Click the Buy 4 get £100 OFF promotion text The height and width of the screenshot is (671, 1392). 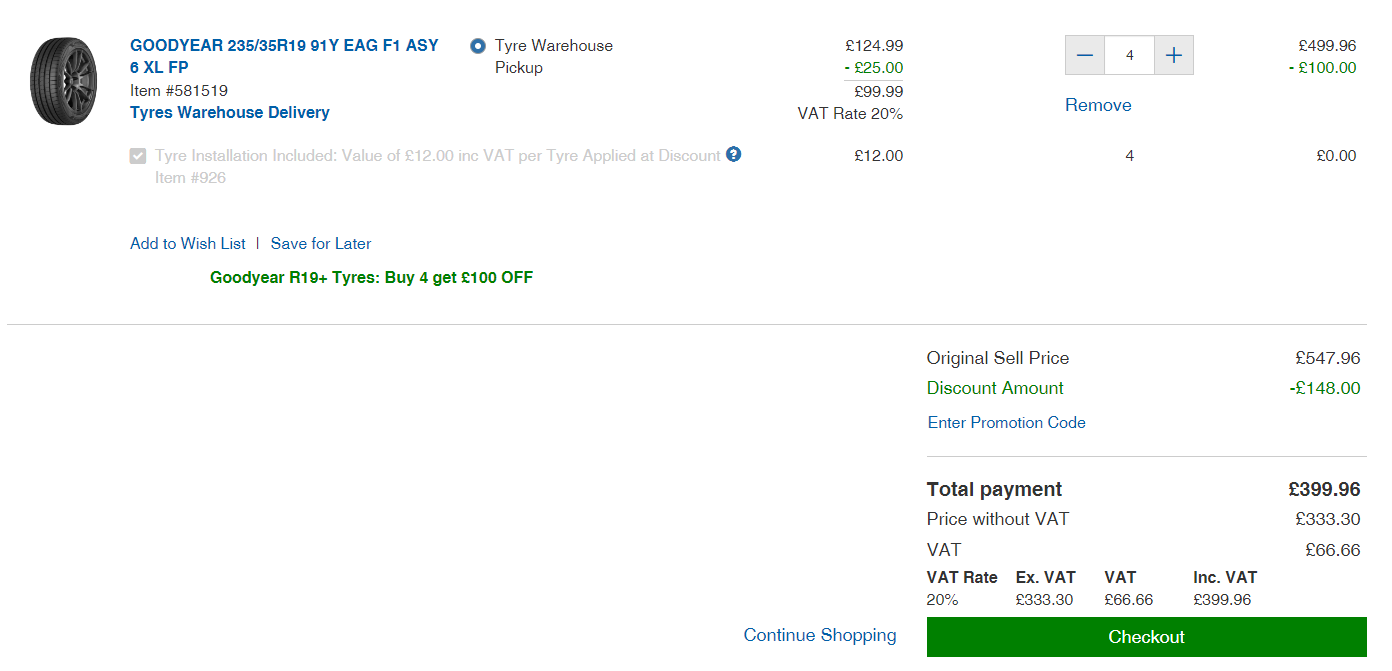[x=371, y=277]
